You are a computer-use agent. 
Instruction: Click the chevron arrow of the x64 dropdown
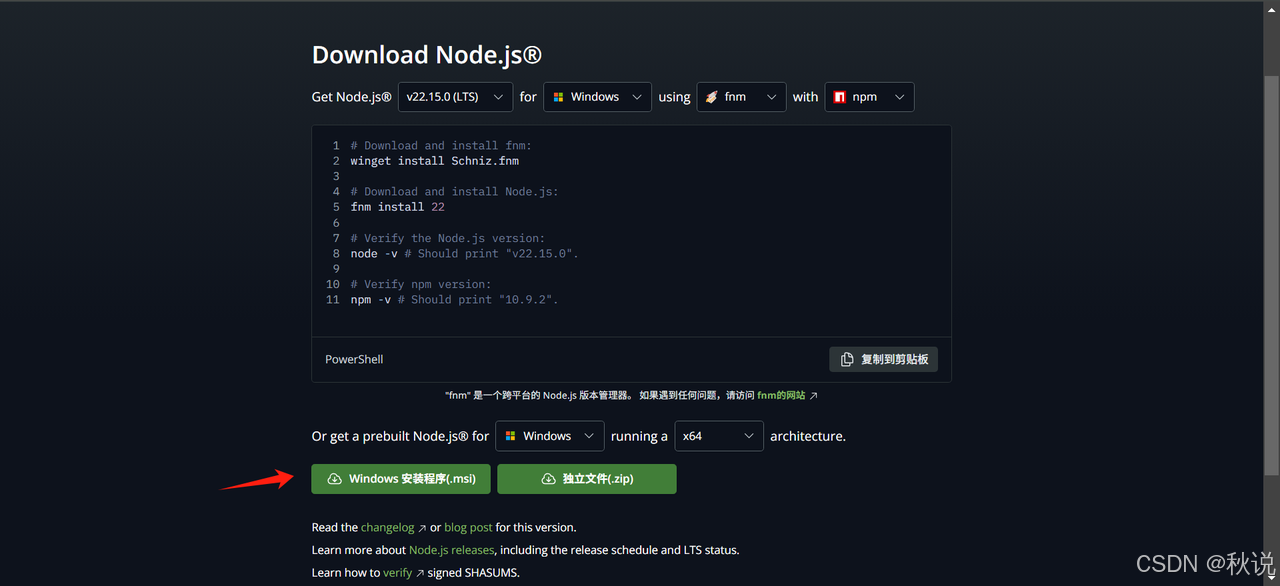click(749, 436)
